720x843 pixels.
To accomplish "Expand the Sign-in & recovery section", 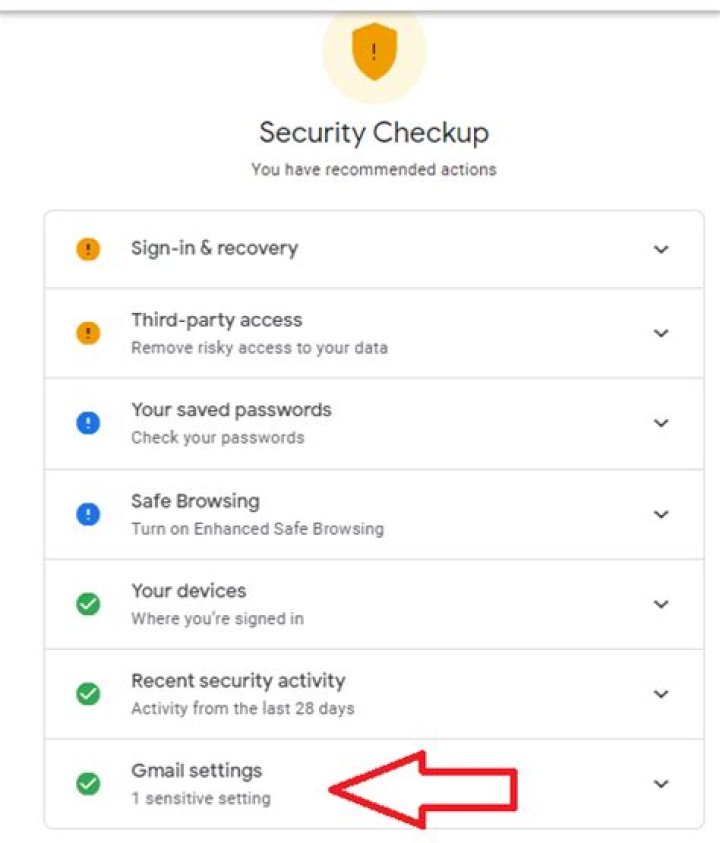I will coord(661,249).
